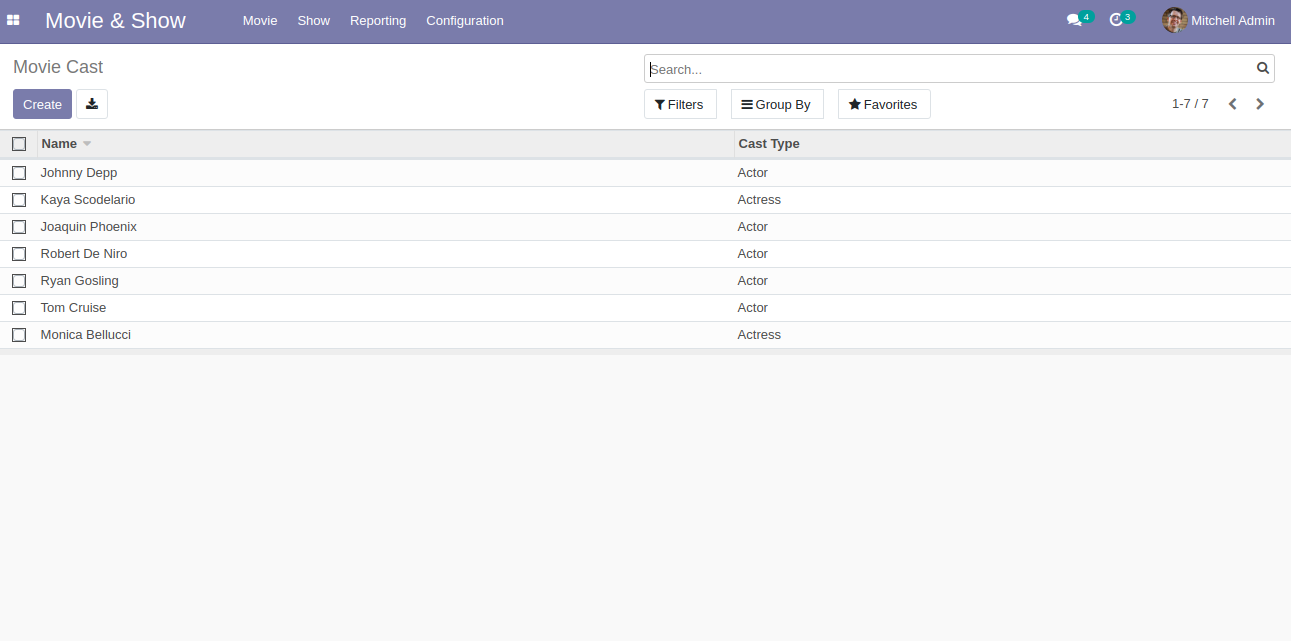Open the Configuration menu
This screenshot has width=1291, height=641.
pos(465,20)
